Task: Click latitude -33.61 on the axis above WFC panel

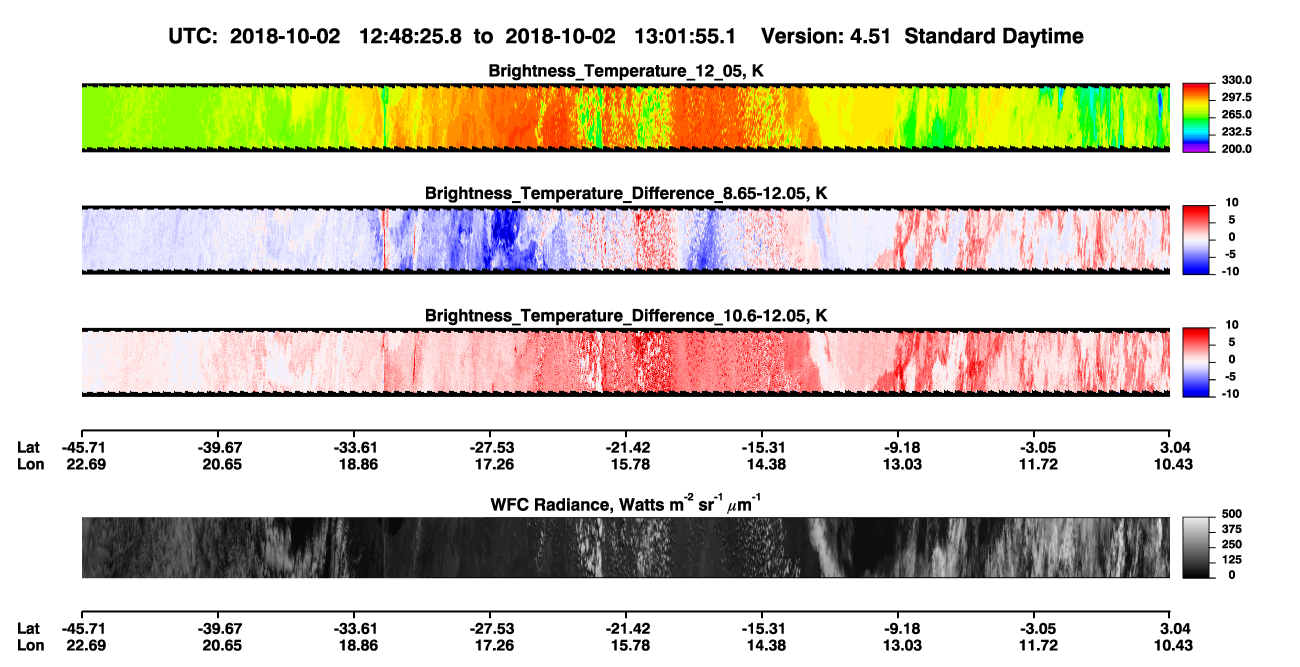Action: coord(353,448)
